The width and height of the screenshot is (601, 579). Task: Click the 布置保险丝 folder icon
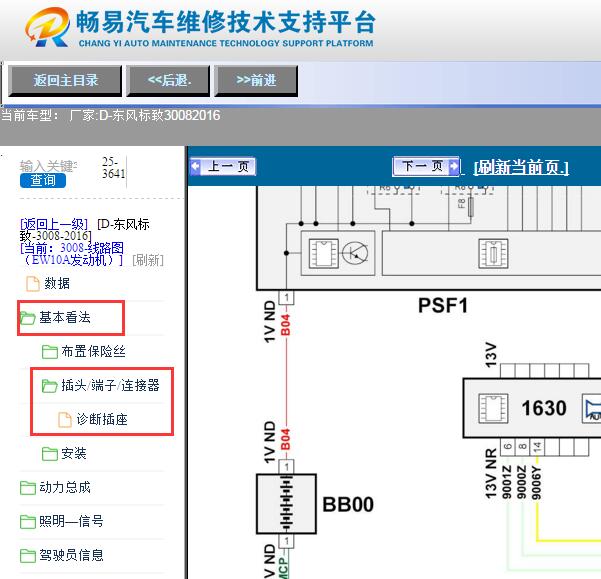(50, 352)
